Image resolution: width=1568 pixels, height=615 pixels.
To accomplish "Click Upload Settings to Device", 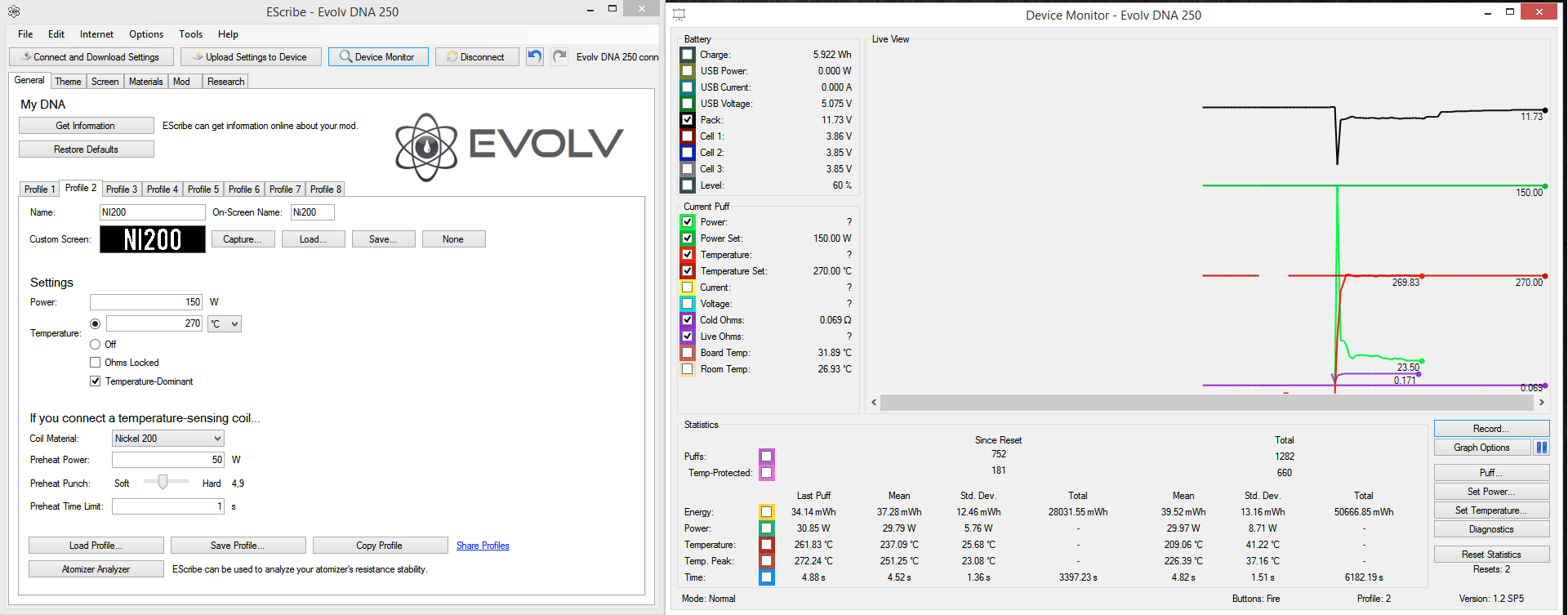I will (x=251, y=57).
